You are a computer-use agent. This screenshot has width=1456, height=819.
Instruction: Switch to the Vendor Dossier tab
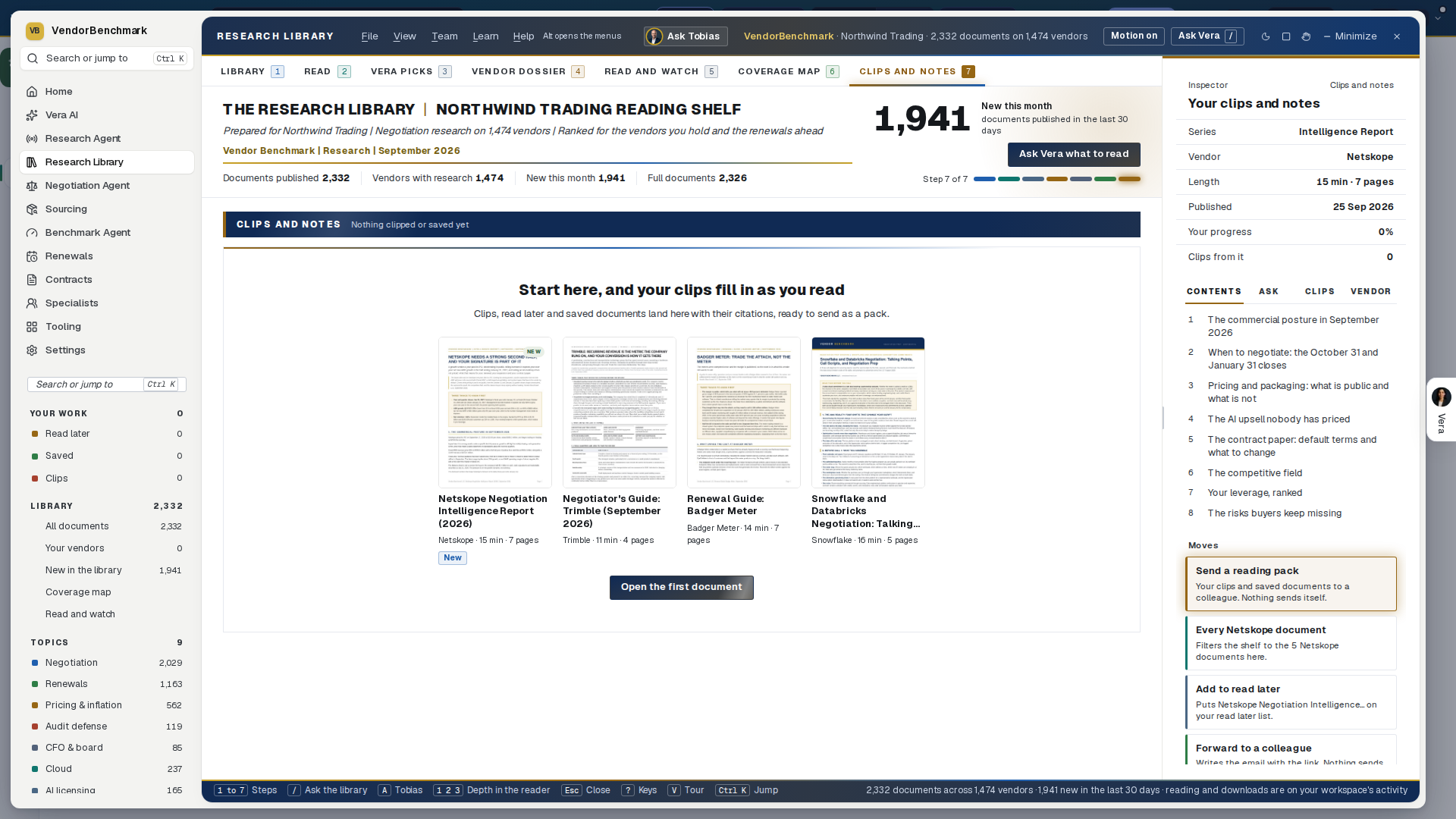pyautogui.click(x=528, y=71)
